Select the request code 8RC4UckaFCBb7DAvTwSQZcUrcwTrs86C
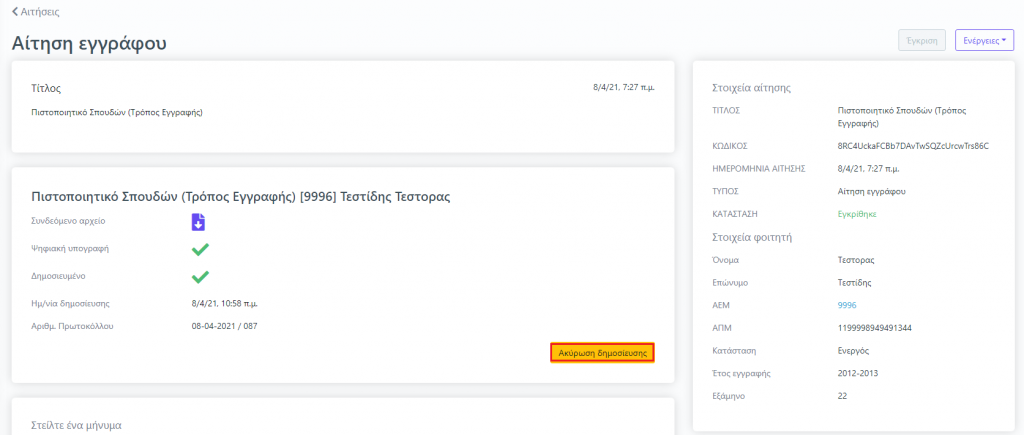The height and width of the screenshot is (435, 1024). tap(913, 146)
